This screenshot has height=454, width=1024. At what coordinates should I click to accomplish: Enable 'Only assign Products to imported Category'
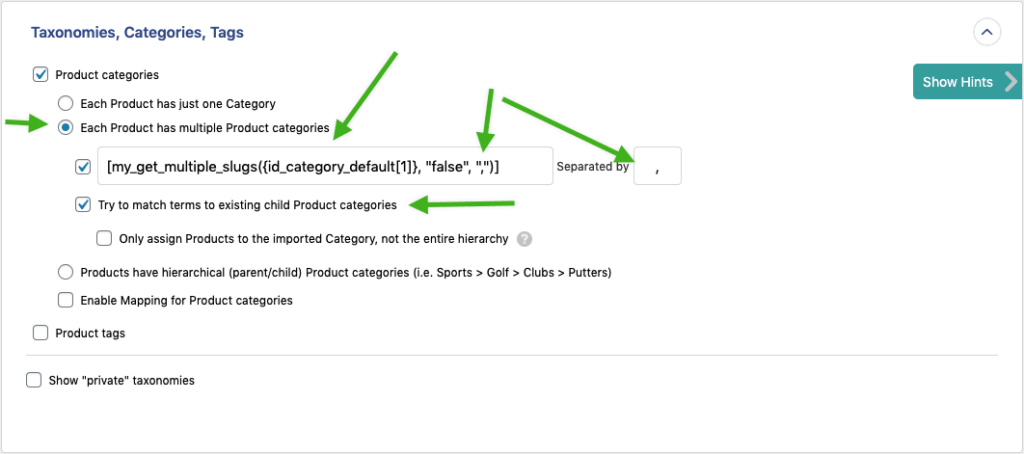(104, 239)
